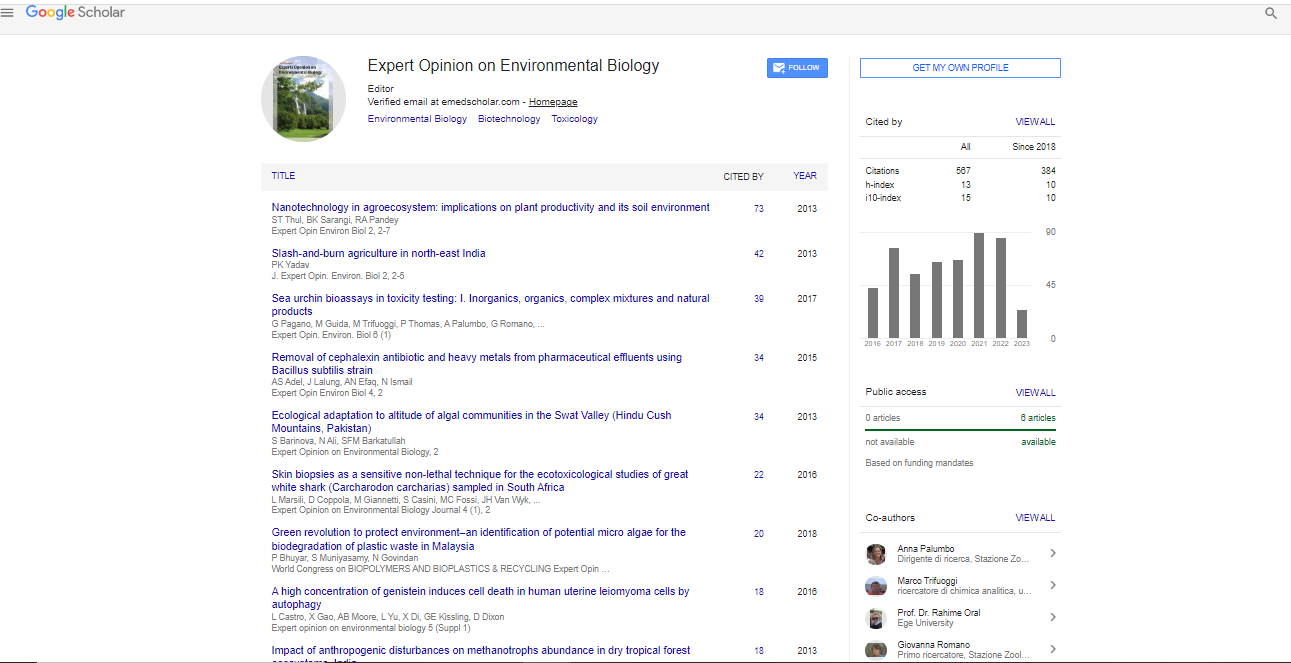The image size is (1291, 663).
Task: Open co-author Giovanna Romano's profile
Action: pyautogui.click(x=934, y=645)
